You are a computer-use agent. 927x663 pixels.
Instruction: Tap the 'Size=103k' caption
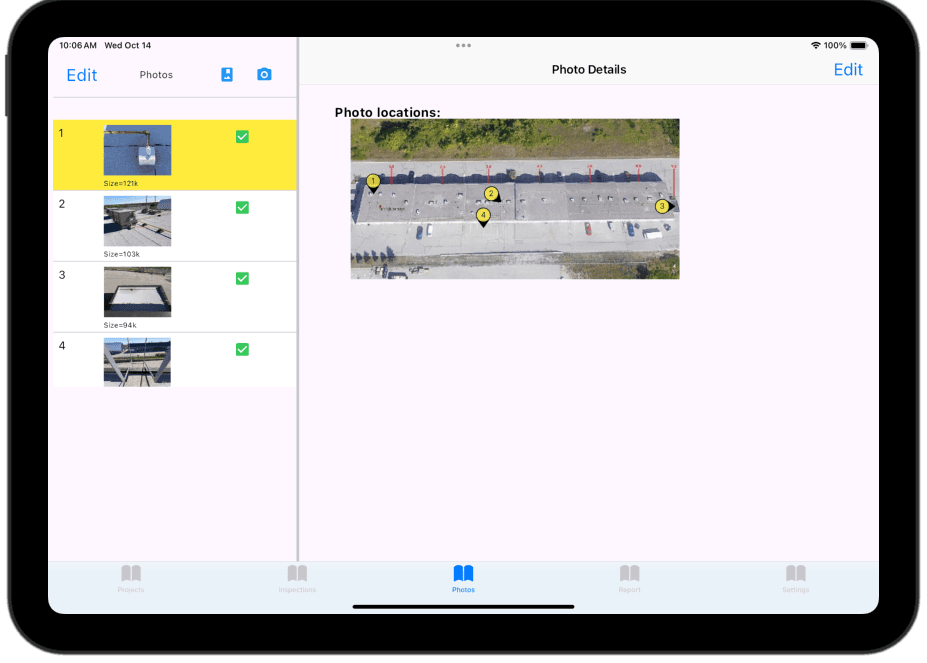coord(122,254)
